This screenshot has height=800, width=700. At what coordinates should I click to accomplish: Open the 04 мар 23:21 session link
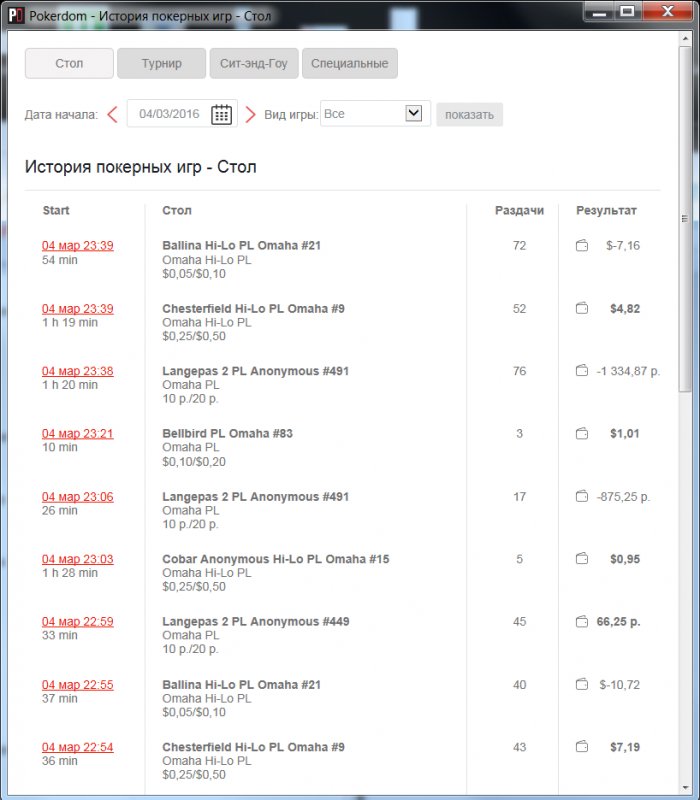[78, 433]
